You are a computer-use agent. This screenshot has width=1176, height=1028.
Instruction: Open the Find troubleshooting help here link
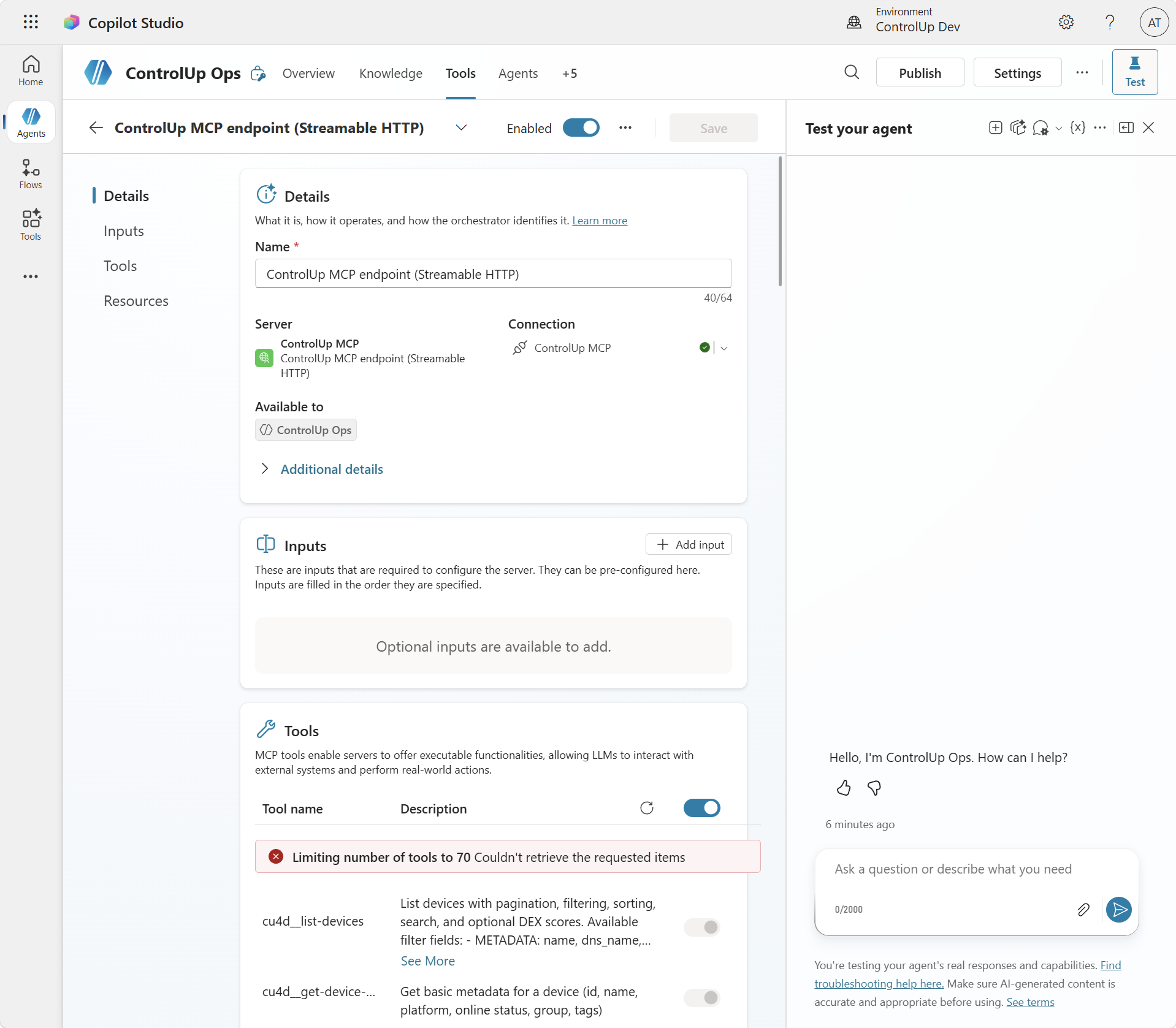[968, 975]
